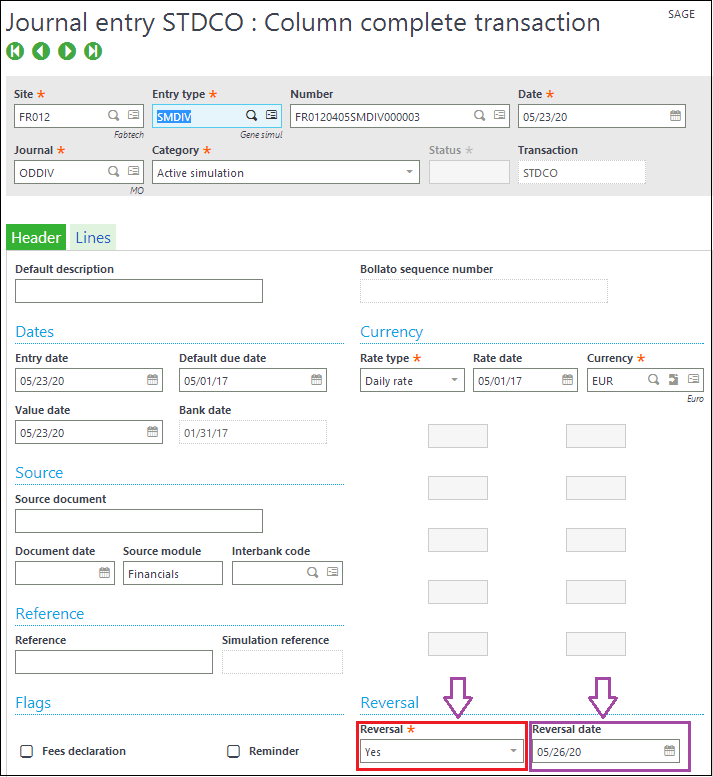The image size is (713, 777).
Task: Tick the Reminder checkbox
Action: coord(233,751)
